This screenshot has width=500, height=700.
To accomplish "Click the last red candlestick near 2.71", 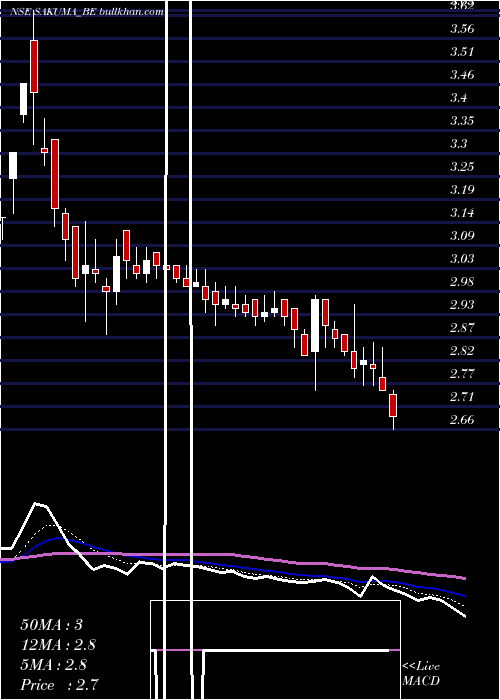I will tap(393, 405).
